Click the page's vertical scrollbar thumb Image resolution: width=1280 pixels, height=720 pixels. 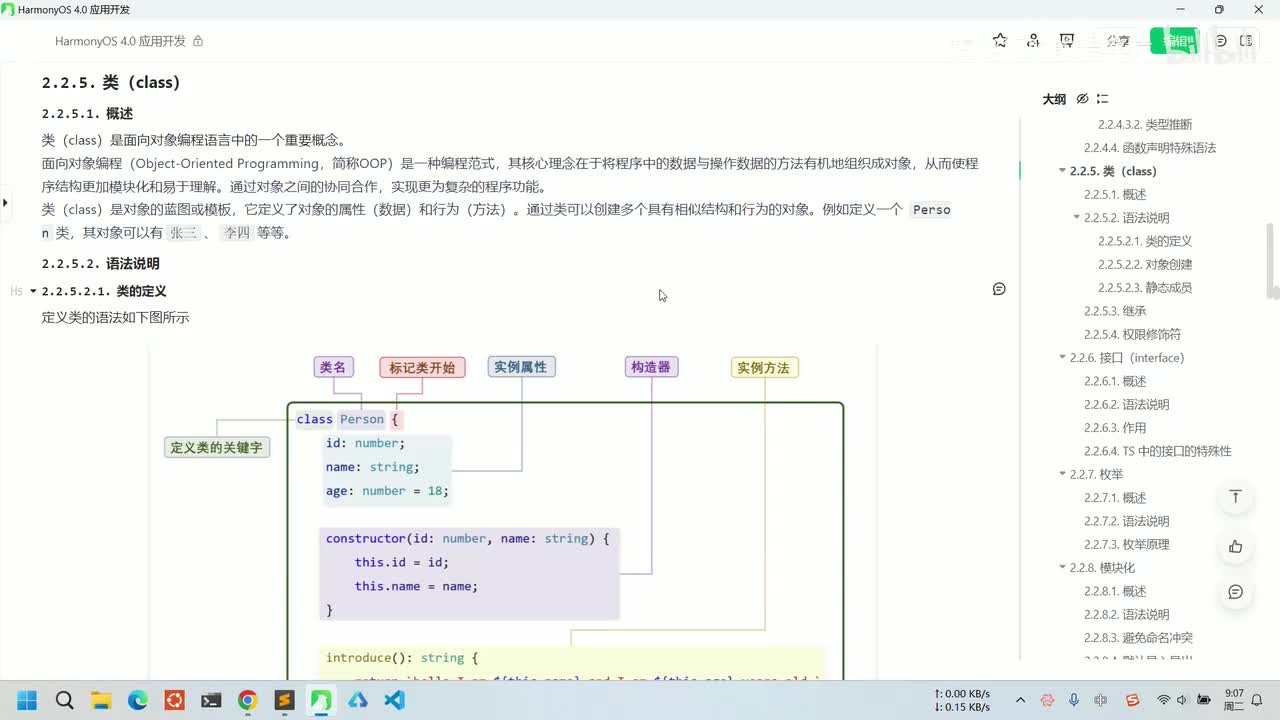click(1272, 260)
